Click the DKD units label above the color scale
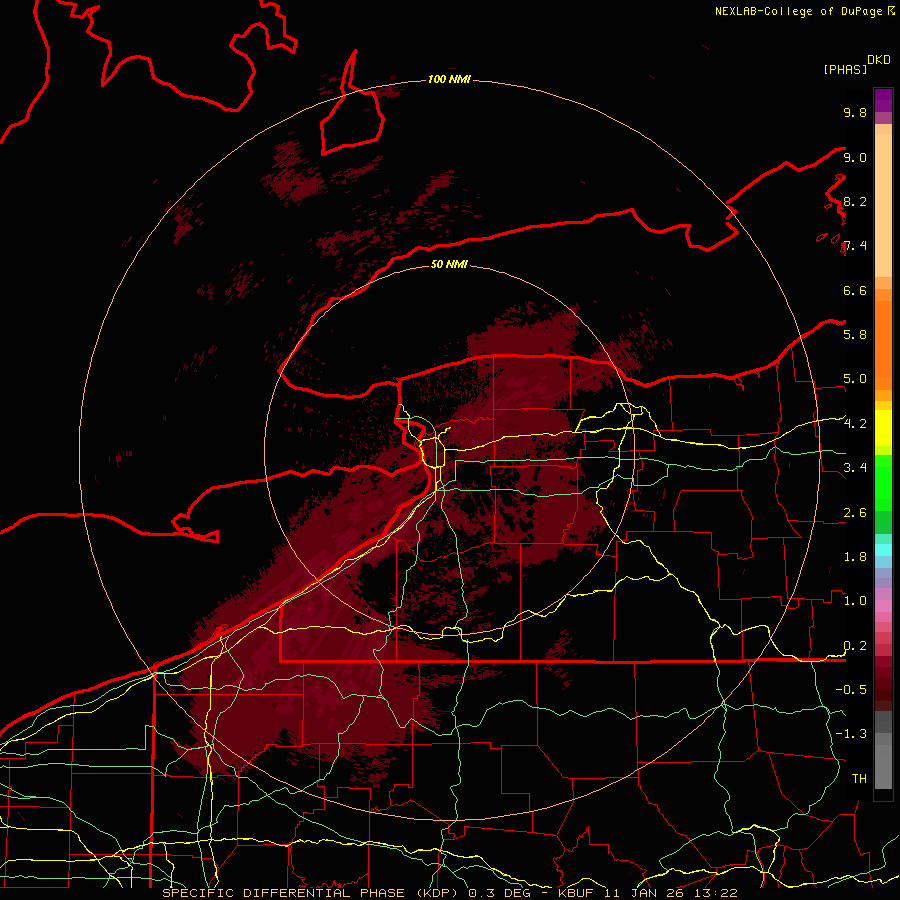 click(879, 60)
